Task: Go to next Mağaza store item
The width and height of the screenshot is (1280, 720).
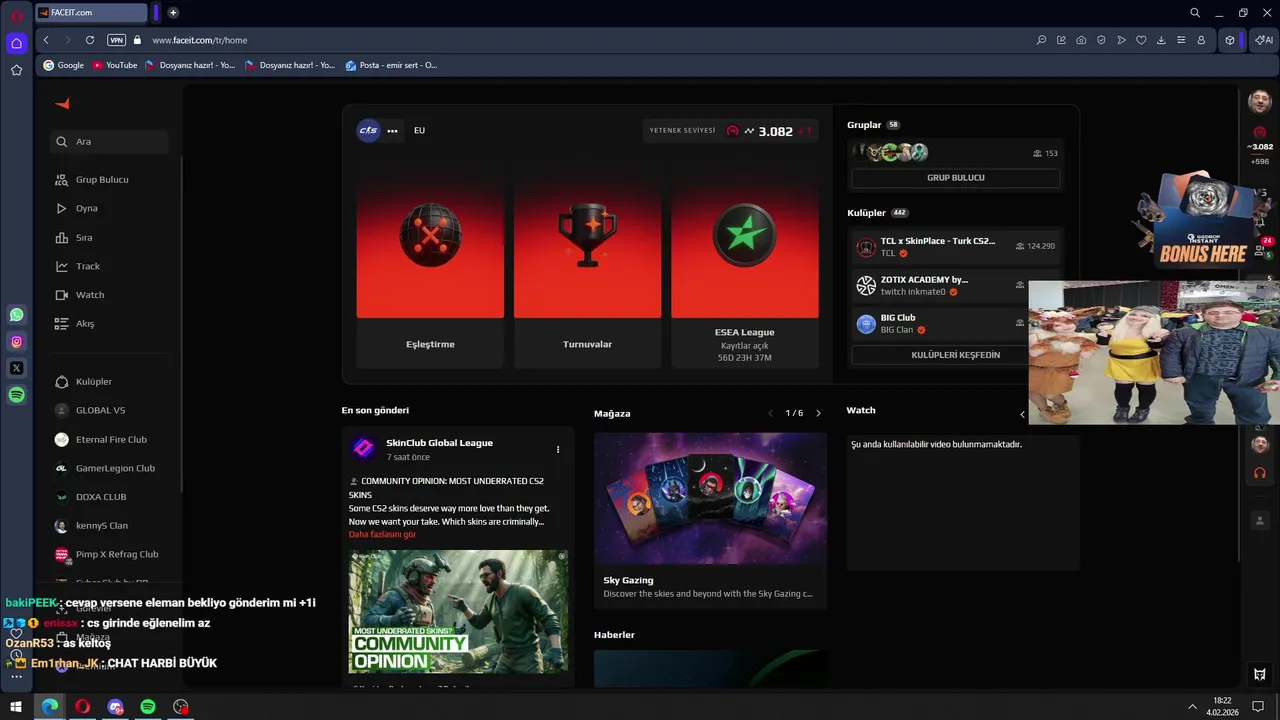Action: coord(818,413)
